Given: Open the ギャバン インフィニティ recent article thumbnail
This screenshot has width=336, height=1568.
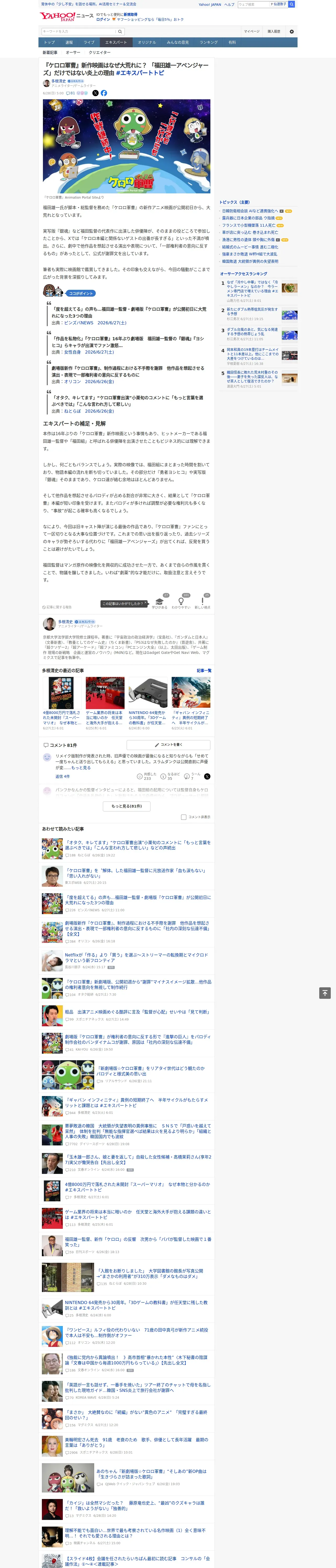Looking at the screenshot, I should tap(191, 693).
